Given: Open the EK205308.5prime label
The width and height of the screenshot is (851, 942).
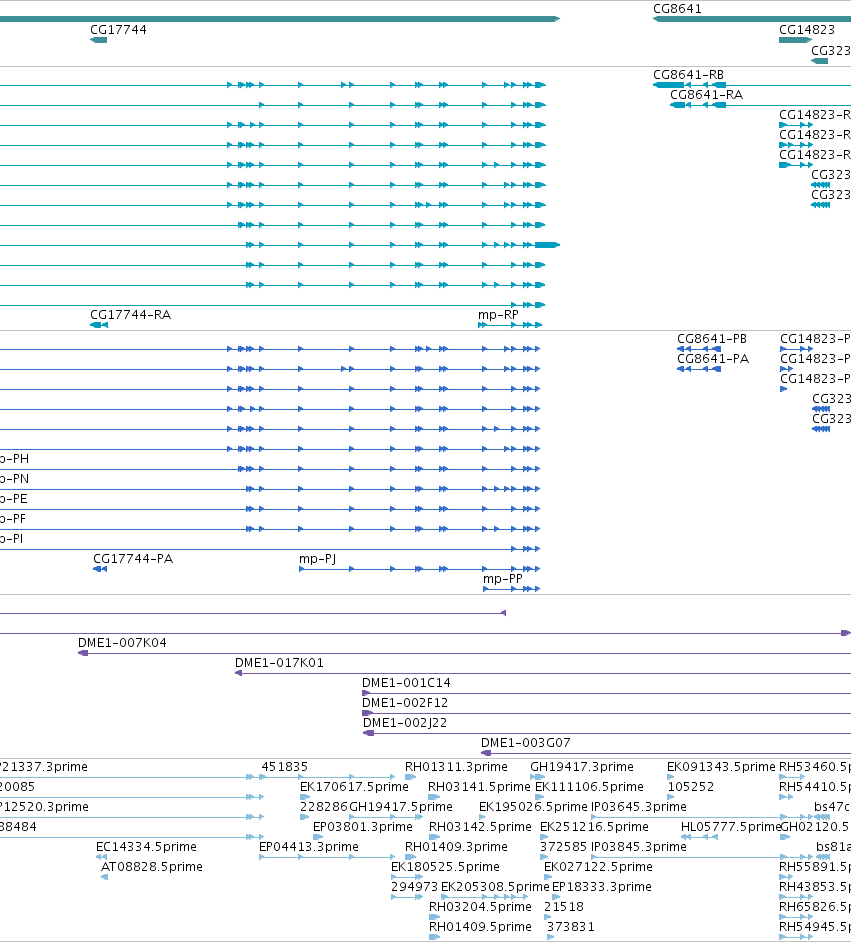Looking at the screenshot, I should click(x=495, y=887).
